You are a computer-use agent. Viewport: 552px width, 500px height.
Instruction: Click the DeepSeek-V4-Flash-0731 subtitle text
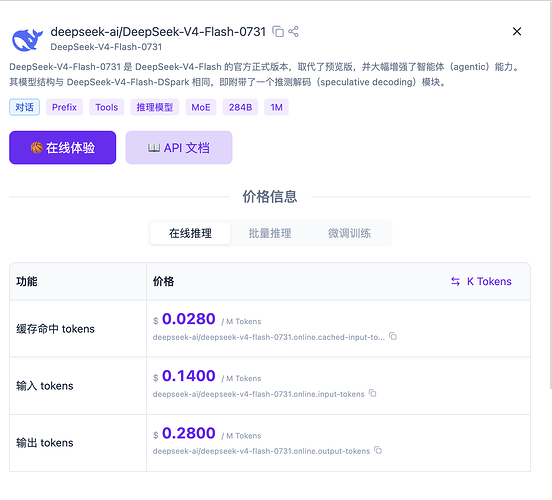coord(106,47)
